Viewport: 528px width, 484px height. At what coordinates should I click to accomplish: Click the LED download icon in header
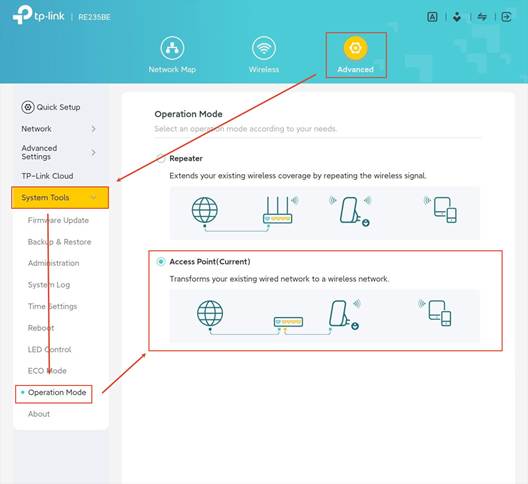457,17
